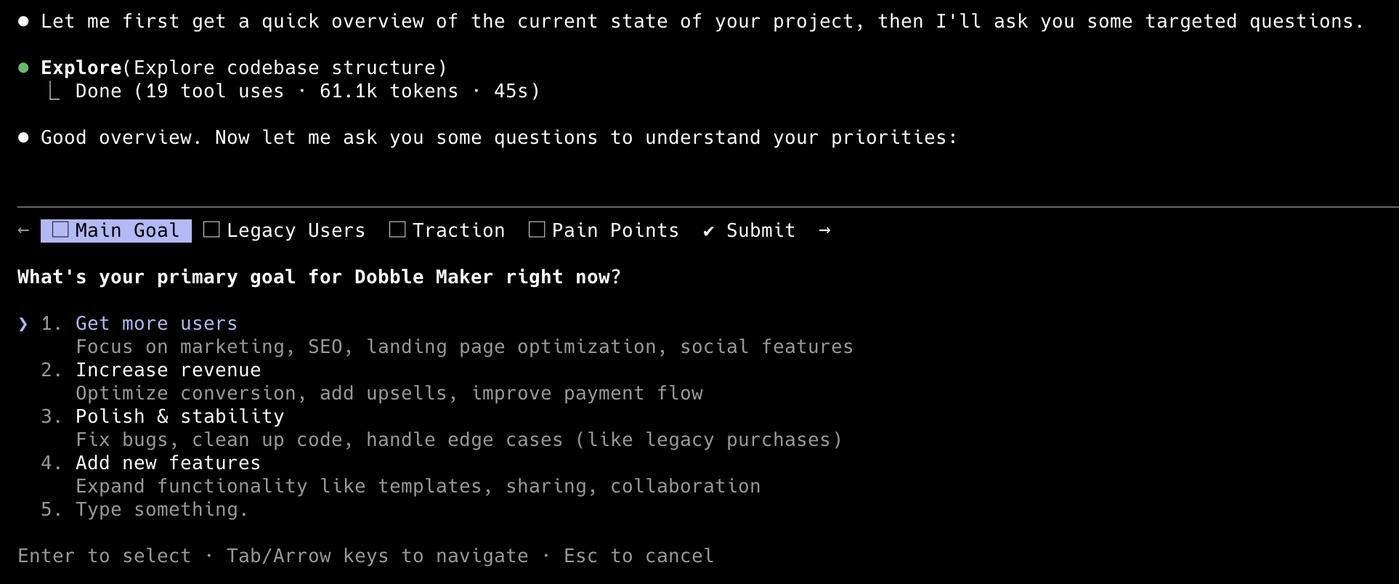Select the Add new features option
Viewport: 1400px width, 584px height.
[x=168, y=463]
